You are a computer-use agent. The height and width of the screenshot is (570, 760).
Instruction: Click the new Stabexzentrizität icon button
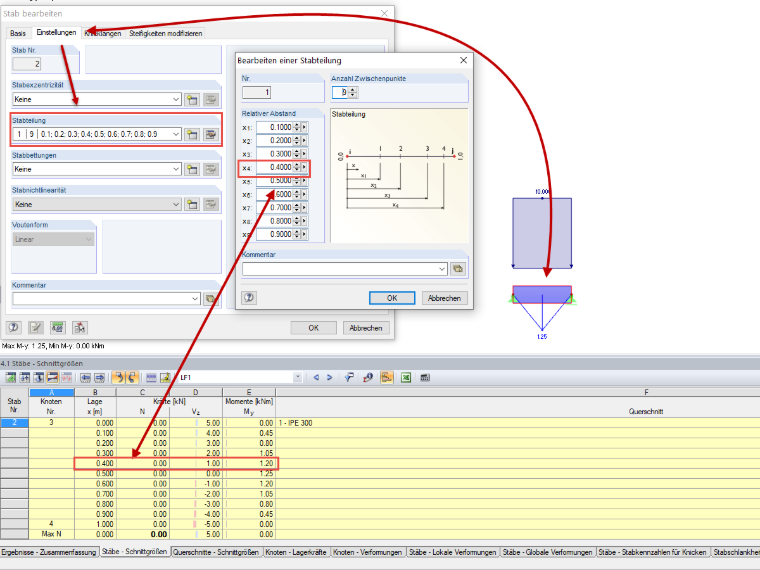click(192, 100)
